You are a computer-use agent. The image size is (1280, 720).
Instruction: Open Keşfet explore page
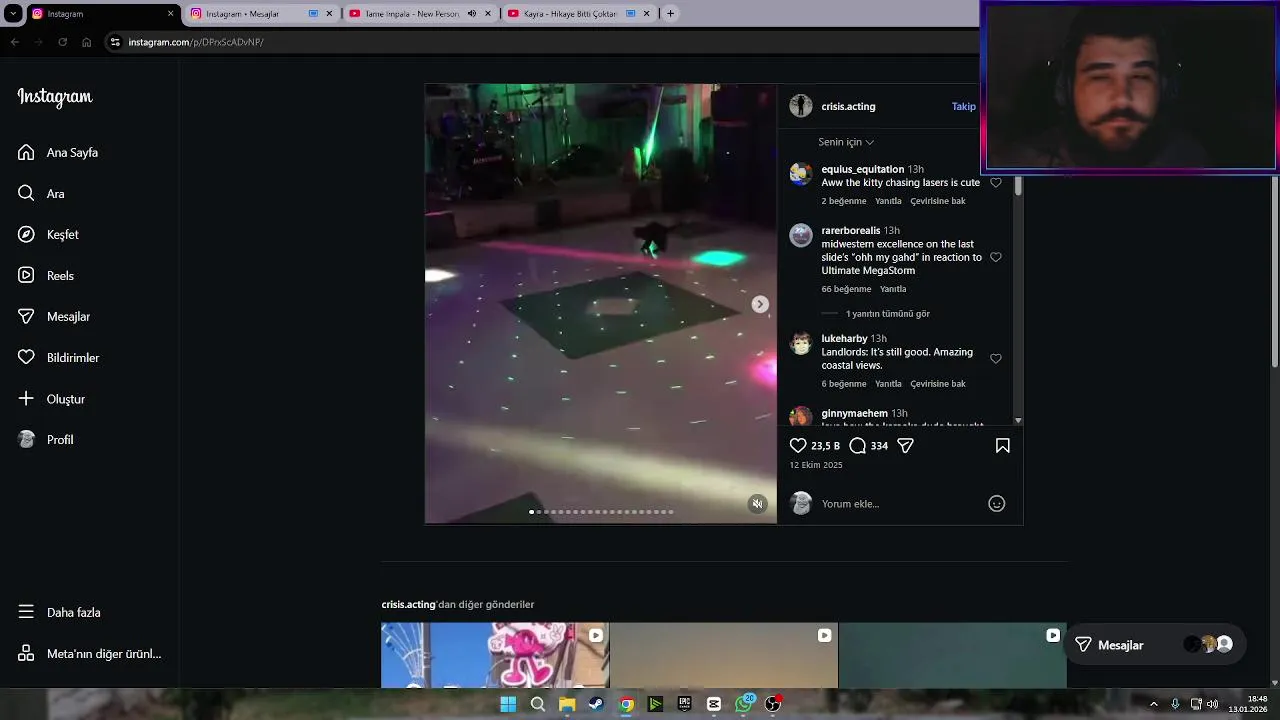pyautogui.click(x=49, y=234)
